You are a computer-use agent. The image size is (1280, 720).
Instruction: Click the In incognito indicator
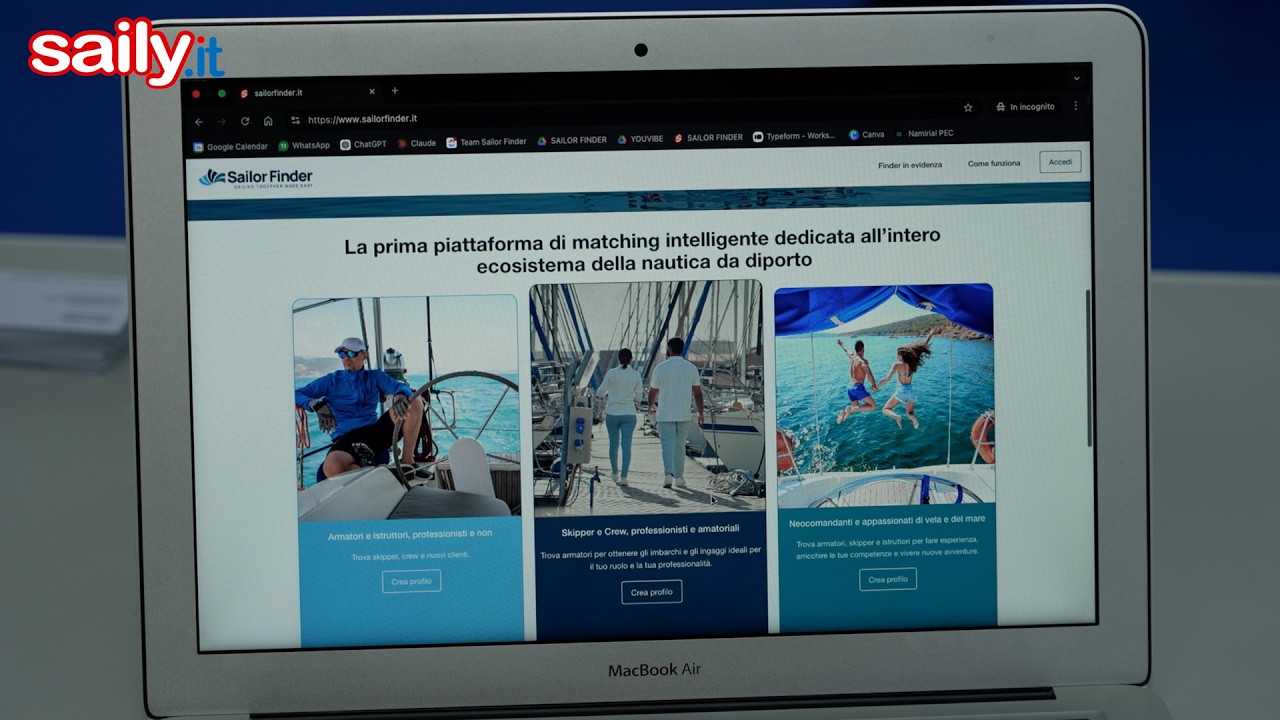coord(1024,107)
